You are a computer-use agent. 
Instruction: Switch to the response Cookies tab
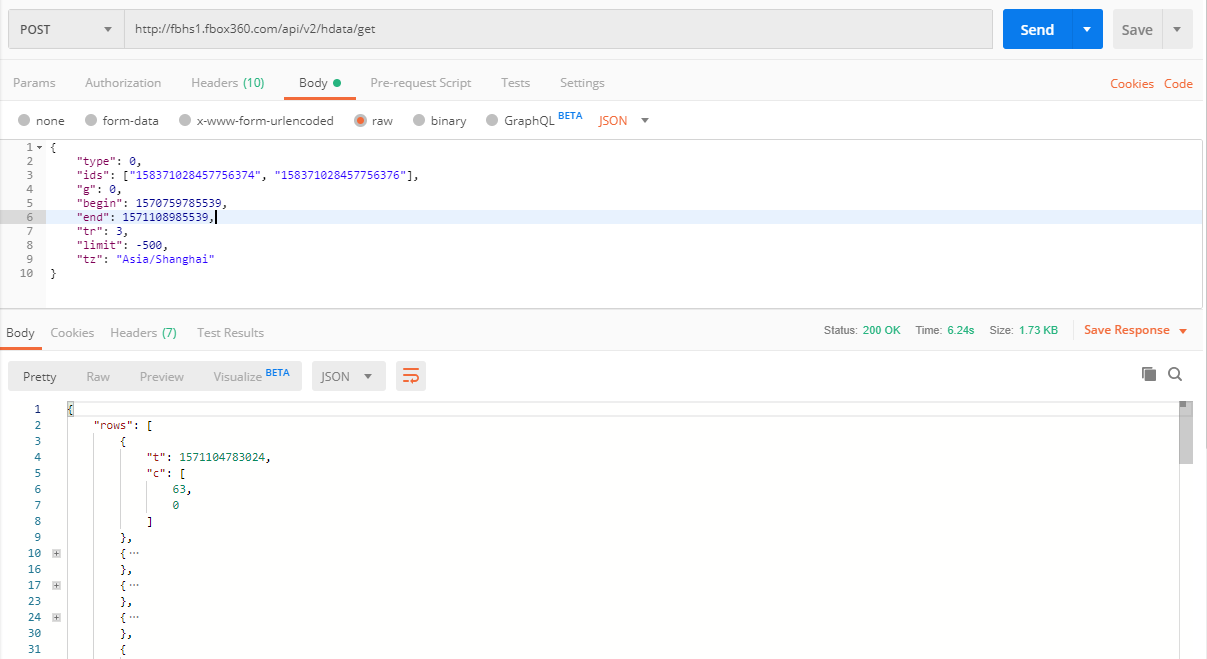point(72,332)
